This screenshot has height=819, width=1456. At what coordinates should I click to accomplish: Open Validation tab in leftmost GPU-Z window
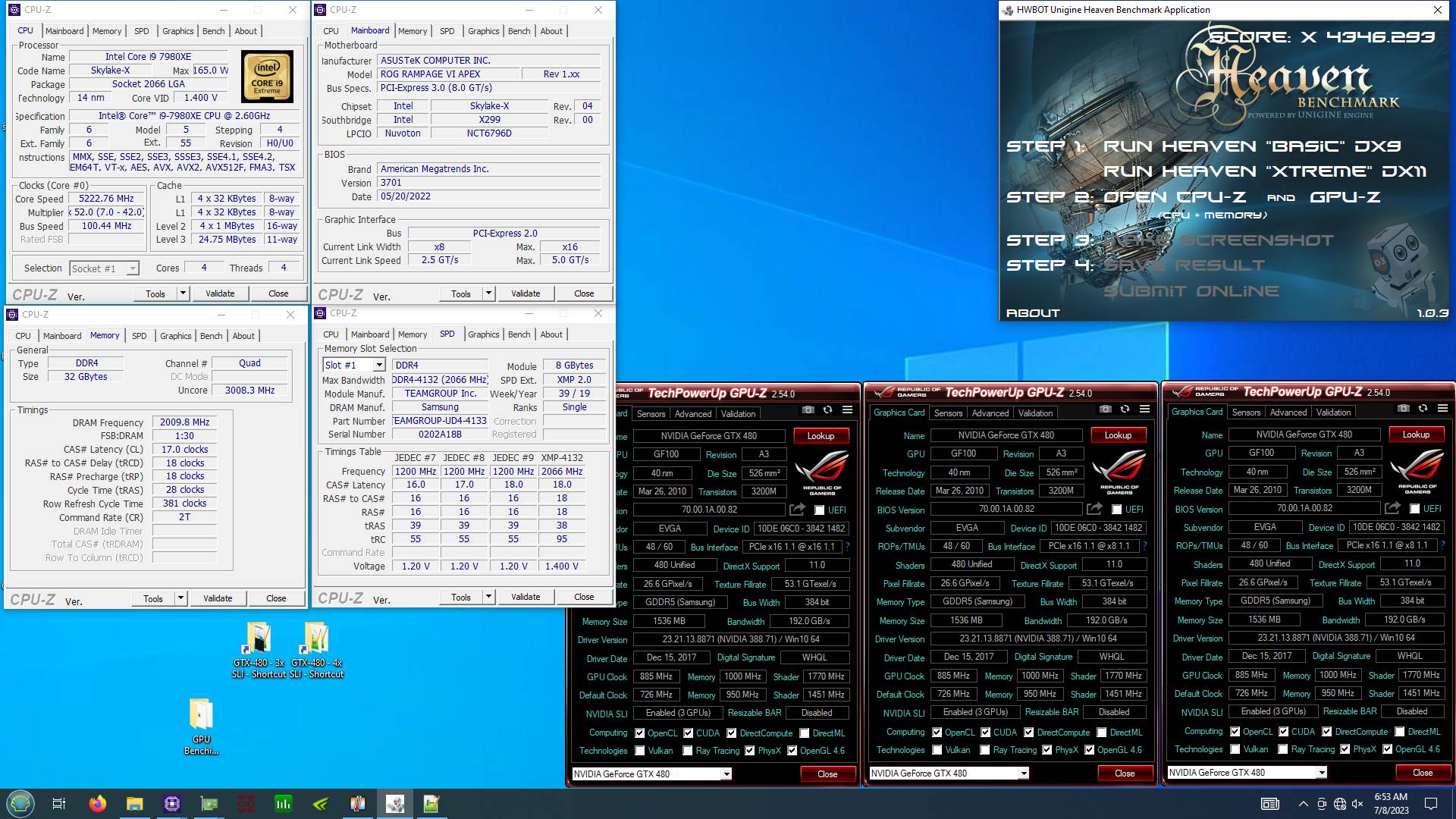(738, 413)
